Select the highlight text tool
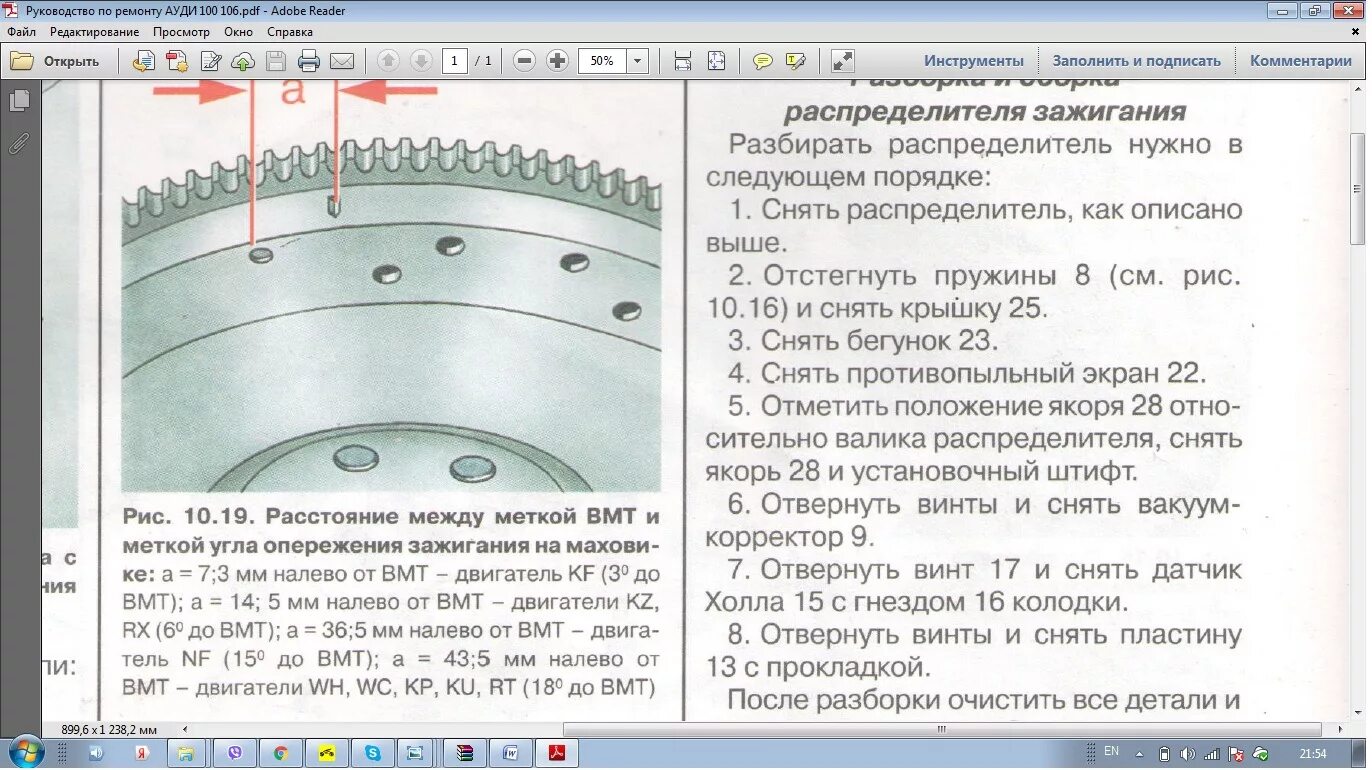Screen dimensions: 1372x770 (796, 61)
